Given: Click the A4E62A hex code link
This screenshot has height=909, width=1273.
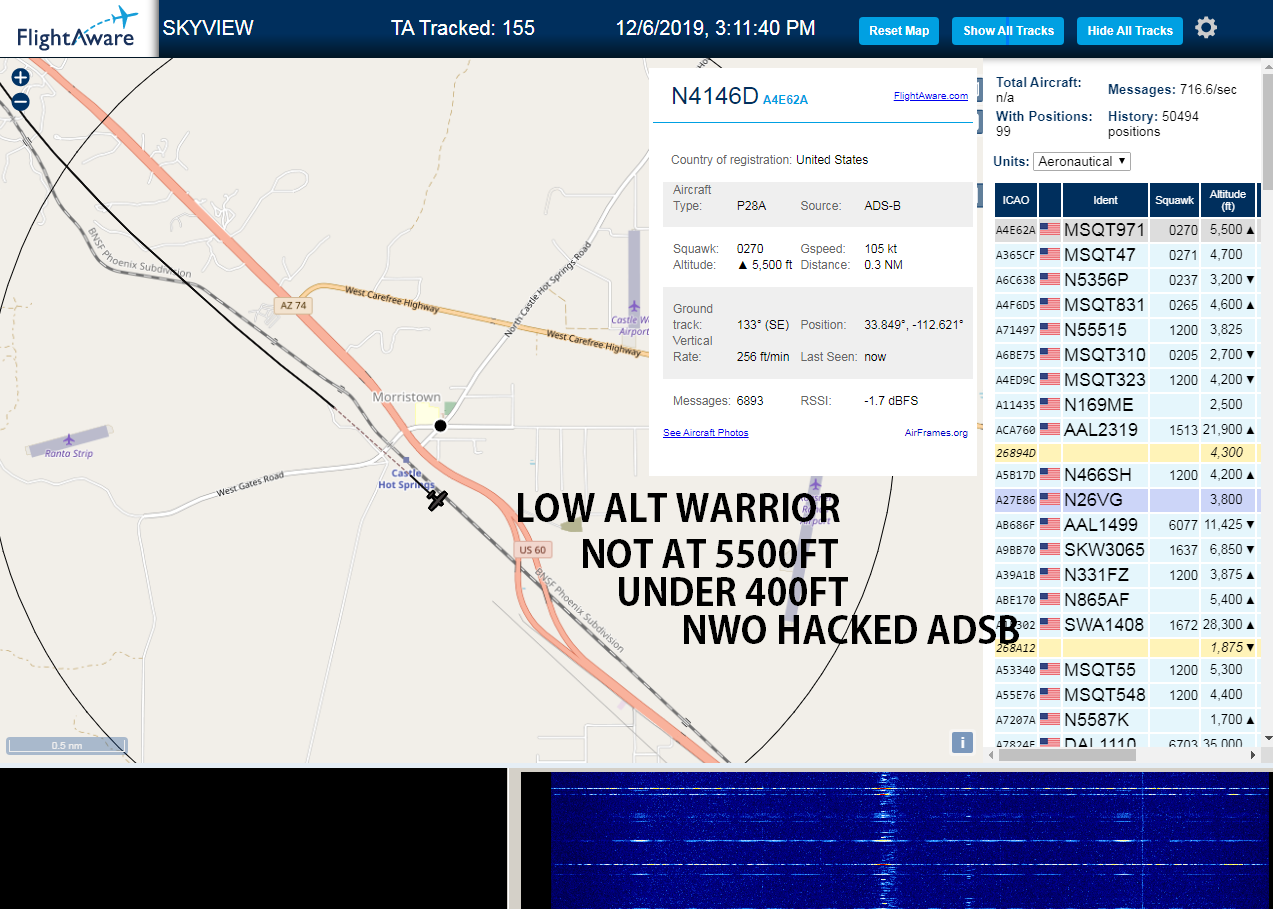Looking at the screenshot, I should pos(785,100).
